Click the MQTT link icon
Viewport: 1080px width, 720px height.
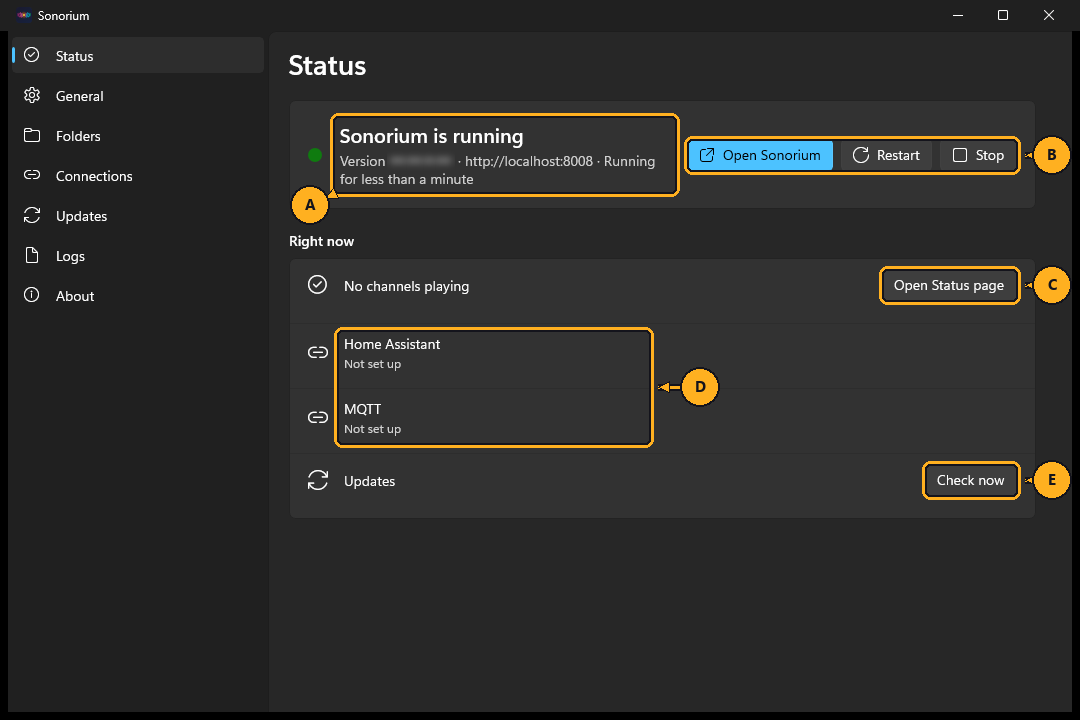(x=318, y=417)
